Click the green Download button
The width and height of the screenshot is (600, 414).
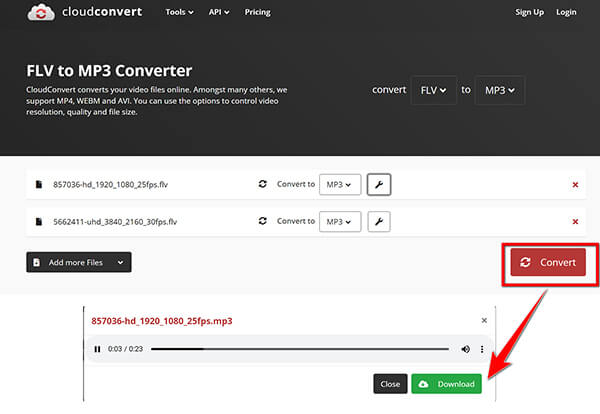pyautogui.click(x=446, y=384)
